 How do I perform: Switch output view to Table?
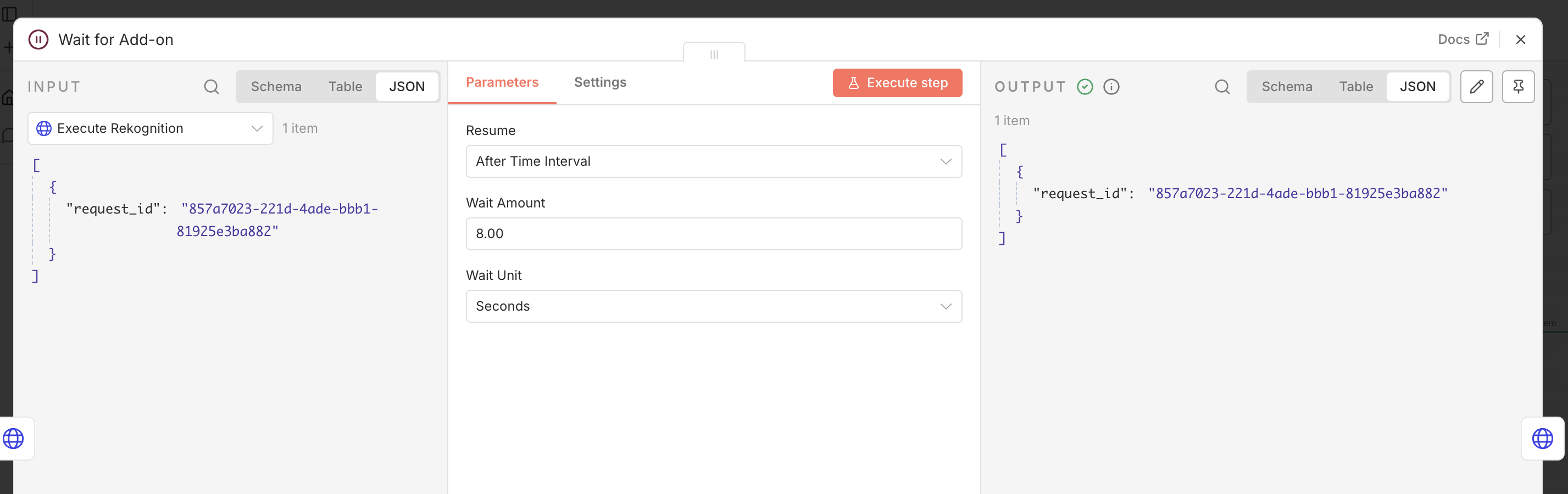pos(1356,87)
